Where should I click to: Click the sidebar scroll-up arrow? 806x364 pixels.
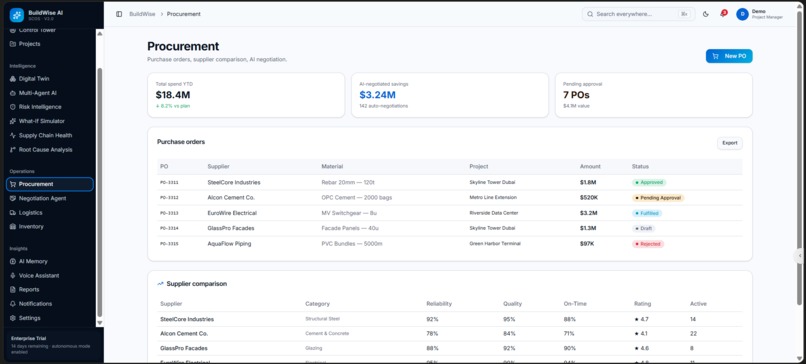coord(100,34)
